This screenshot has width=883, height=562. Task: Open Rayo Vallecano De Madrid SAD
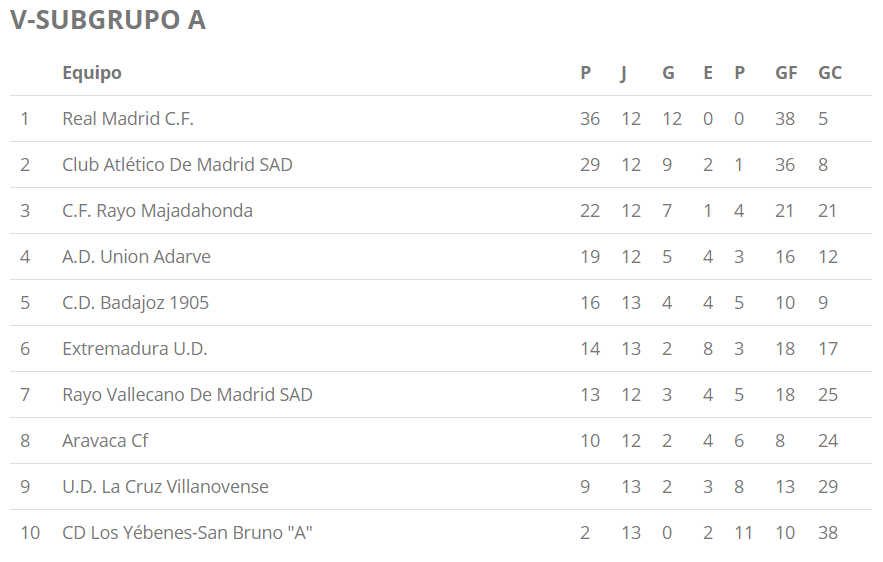pos(187,395)
